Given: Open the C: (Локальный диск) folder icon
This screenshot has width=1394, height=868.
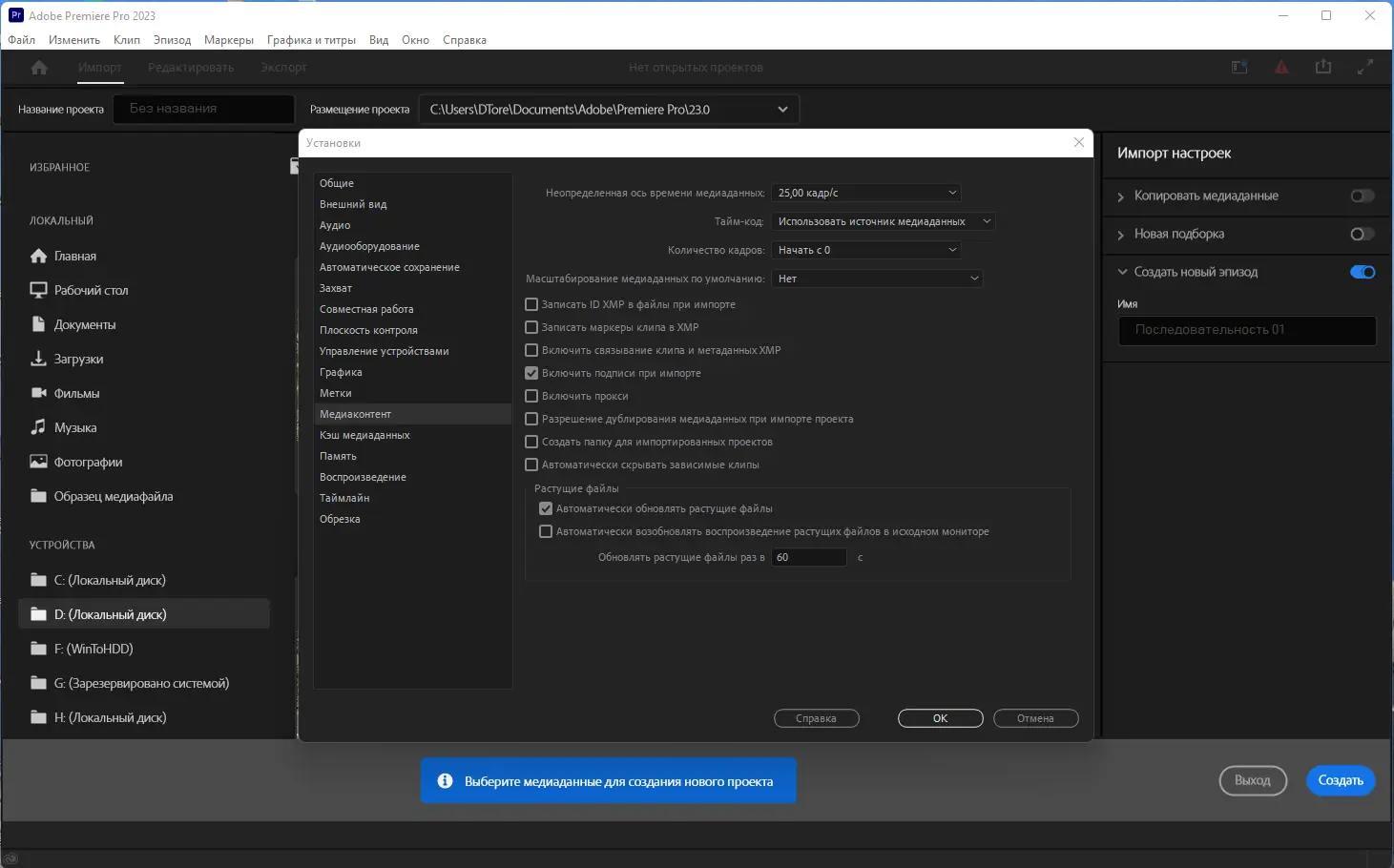Looking at the screenshot, I should coord(38,580).
